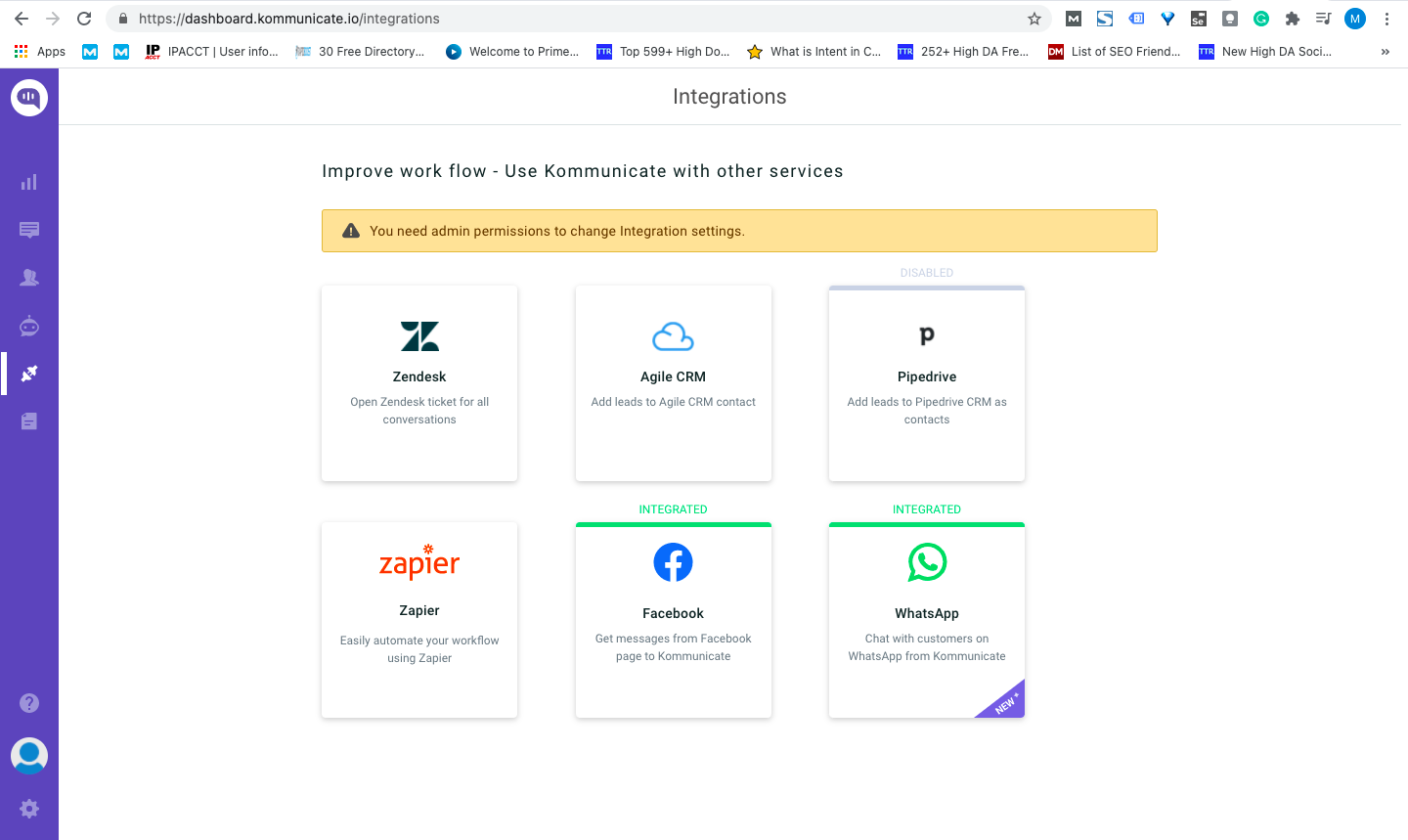Open the WhatsApp integration card
The image size is (1408, 840).
(926, 620)
